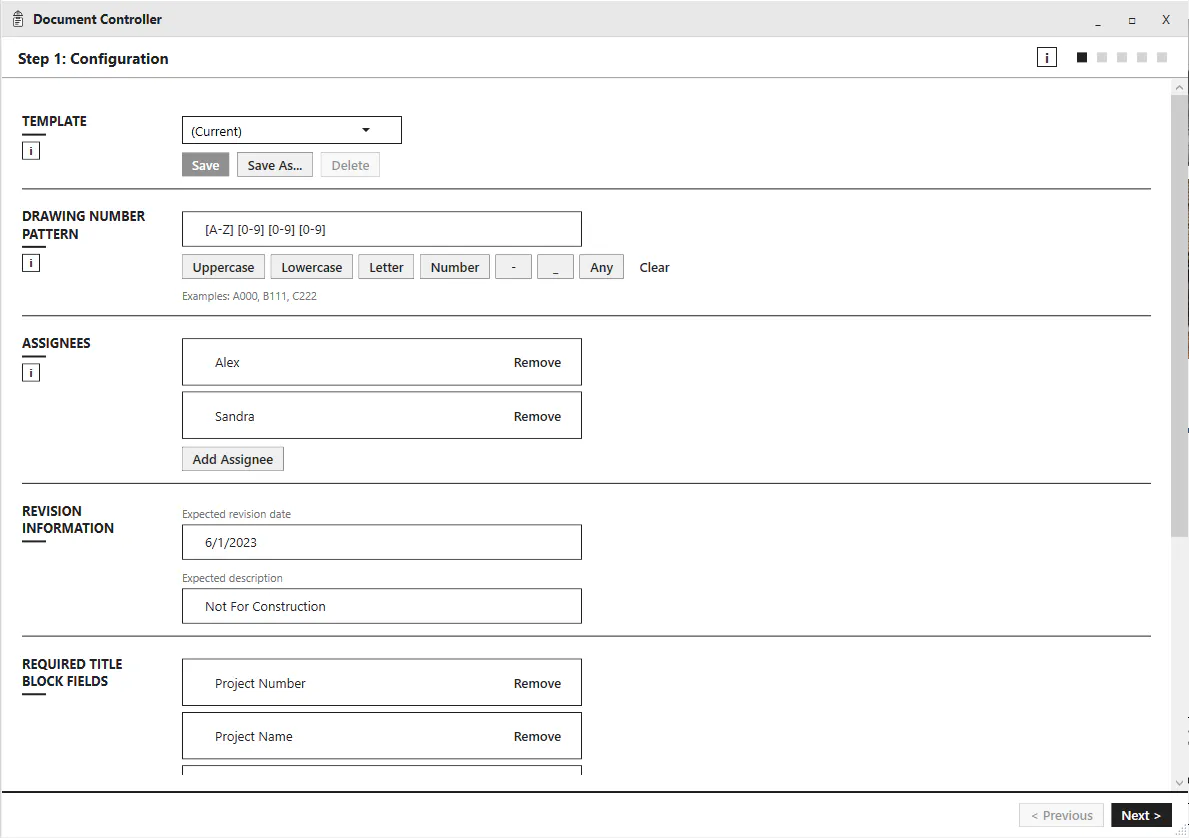This screenshot has height=838, width=1189.
Task: Click the Save template button
Action: point(205,165)
